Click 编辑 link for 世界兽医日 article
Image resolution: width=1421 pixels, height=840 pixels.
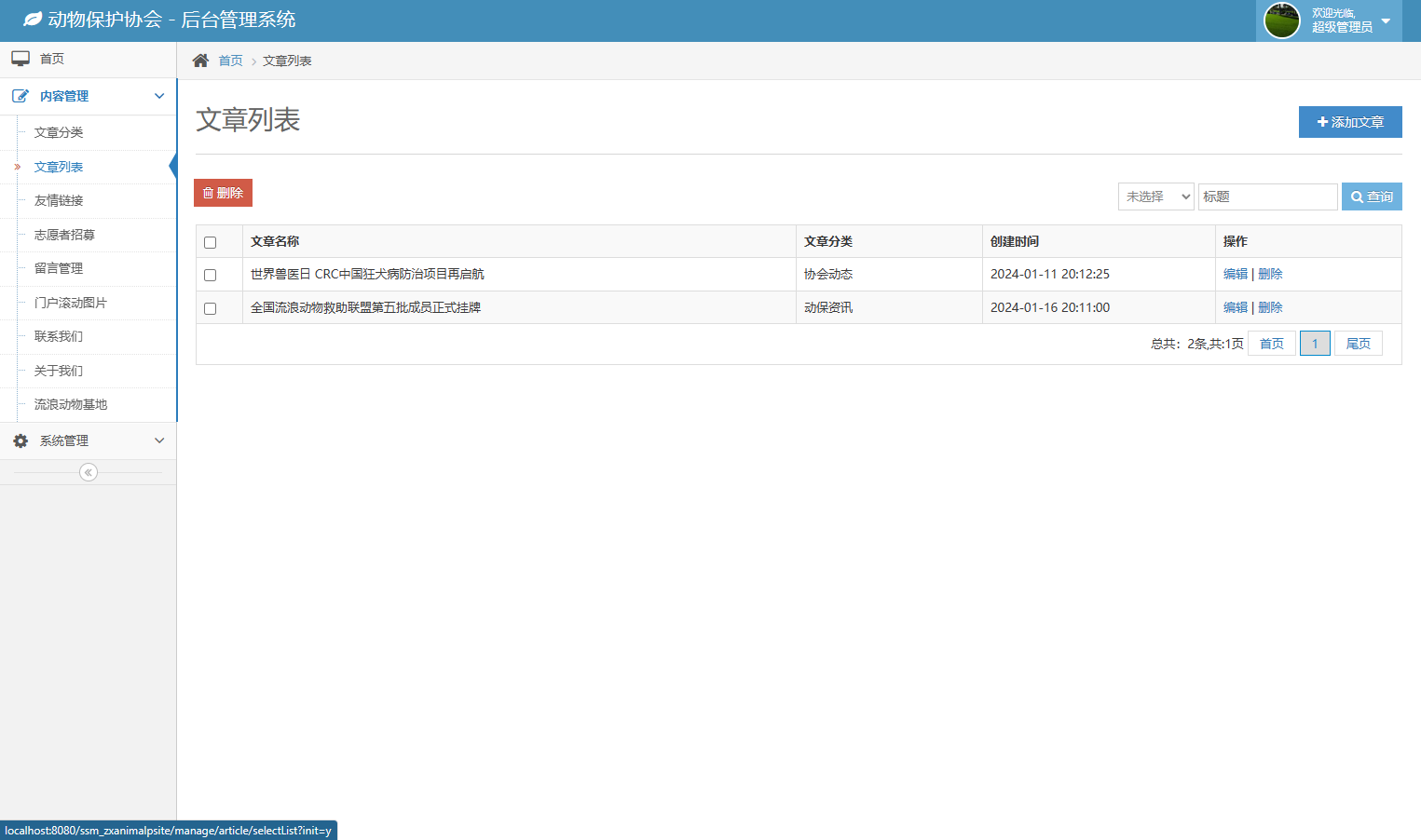coord(1235,274)
